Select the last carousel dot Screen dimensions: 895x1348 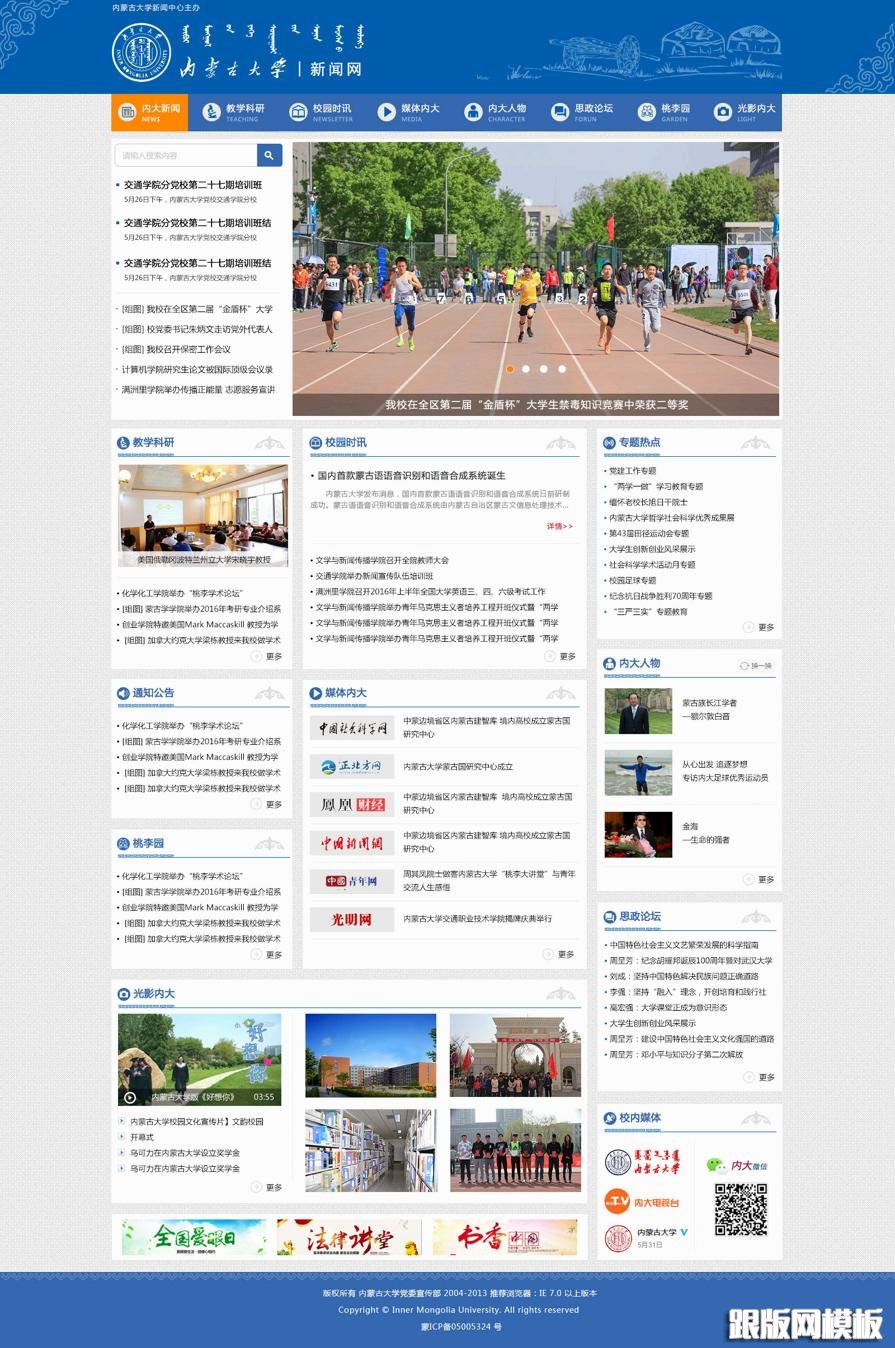(562, 369)
